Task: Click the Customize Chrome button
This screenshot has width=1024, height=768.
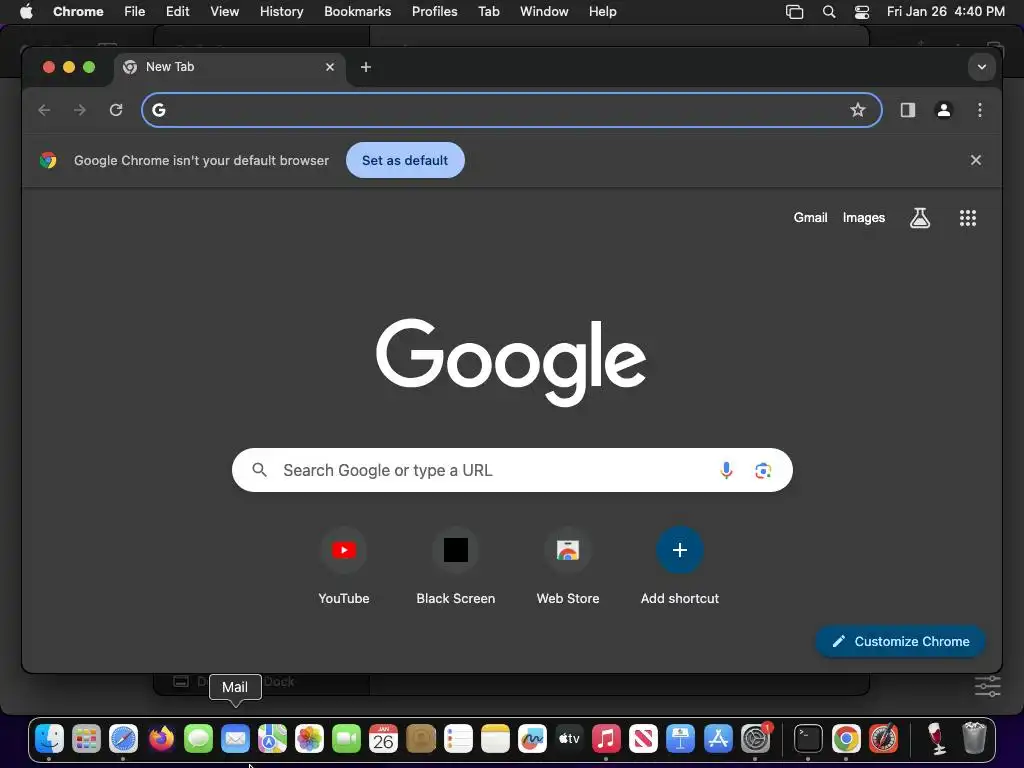Action: point(900,641)
